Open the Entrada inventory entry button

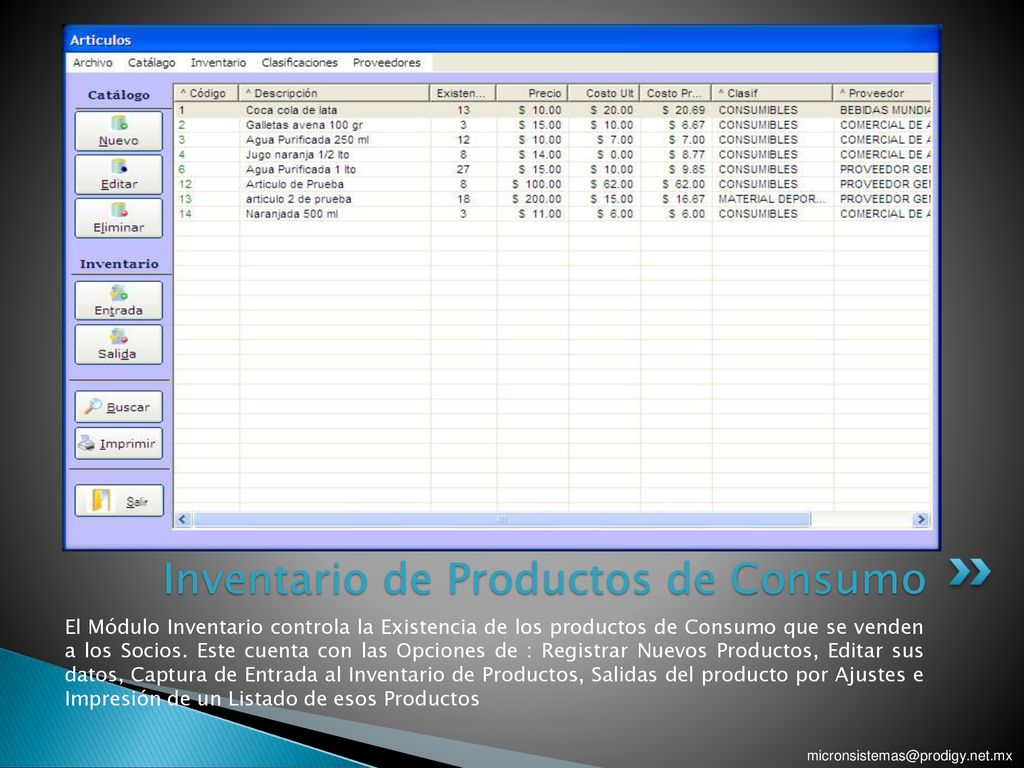[x=118, y=300]
